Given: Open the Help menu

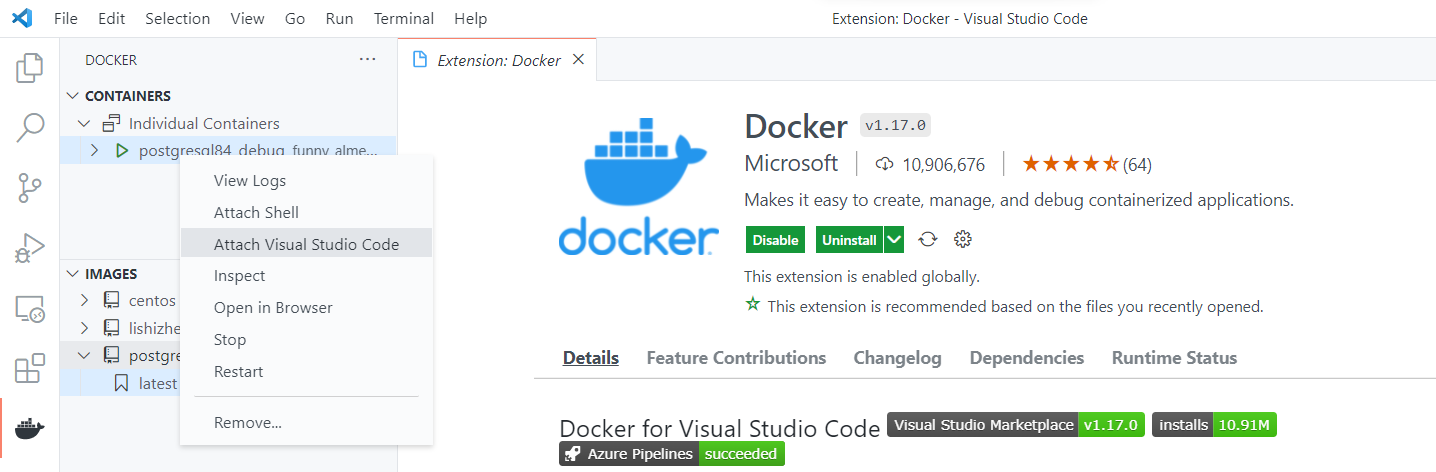Looking at the screenshot, I should pos(470,18).
